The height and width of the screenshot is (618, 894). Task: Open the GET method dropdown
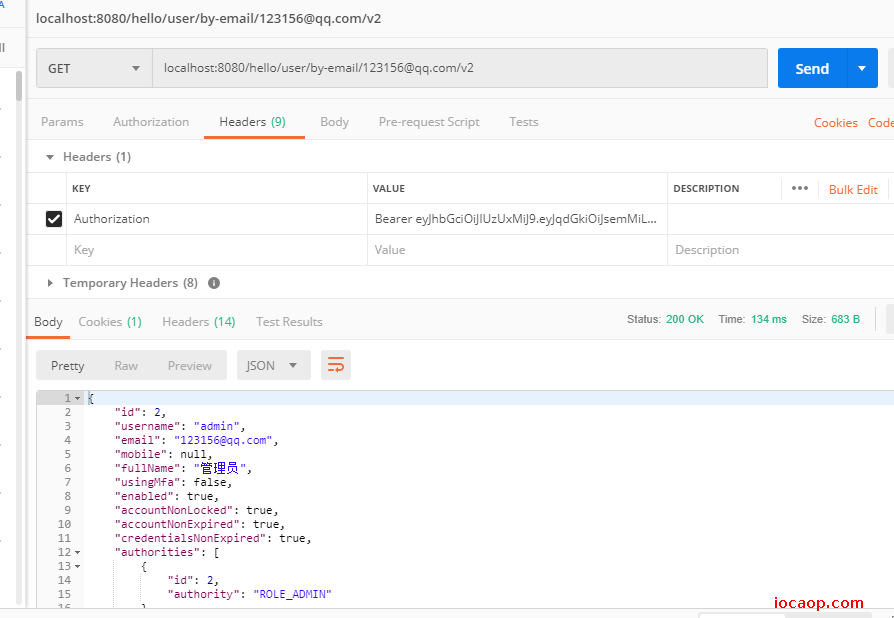(x=94, y=68)
